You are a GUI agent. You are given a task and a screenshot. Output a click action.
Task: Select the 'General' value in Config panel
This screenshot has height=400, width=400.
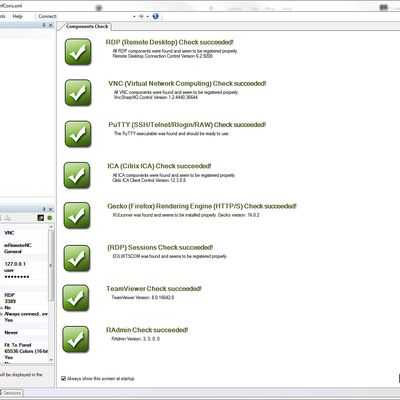pos(13,251)
